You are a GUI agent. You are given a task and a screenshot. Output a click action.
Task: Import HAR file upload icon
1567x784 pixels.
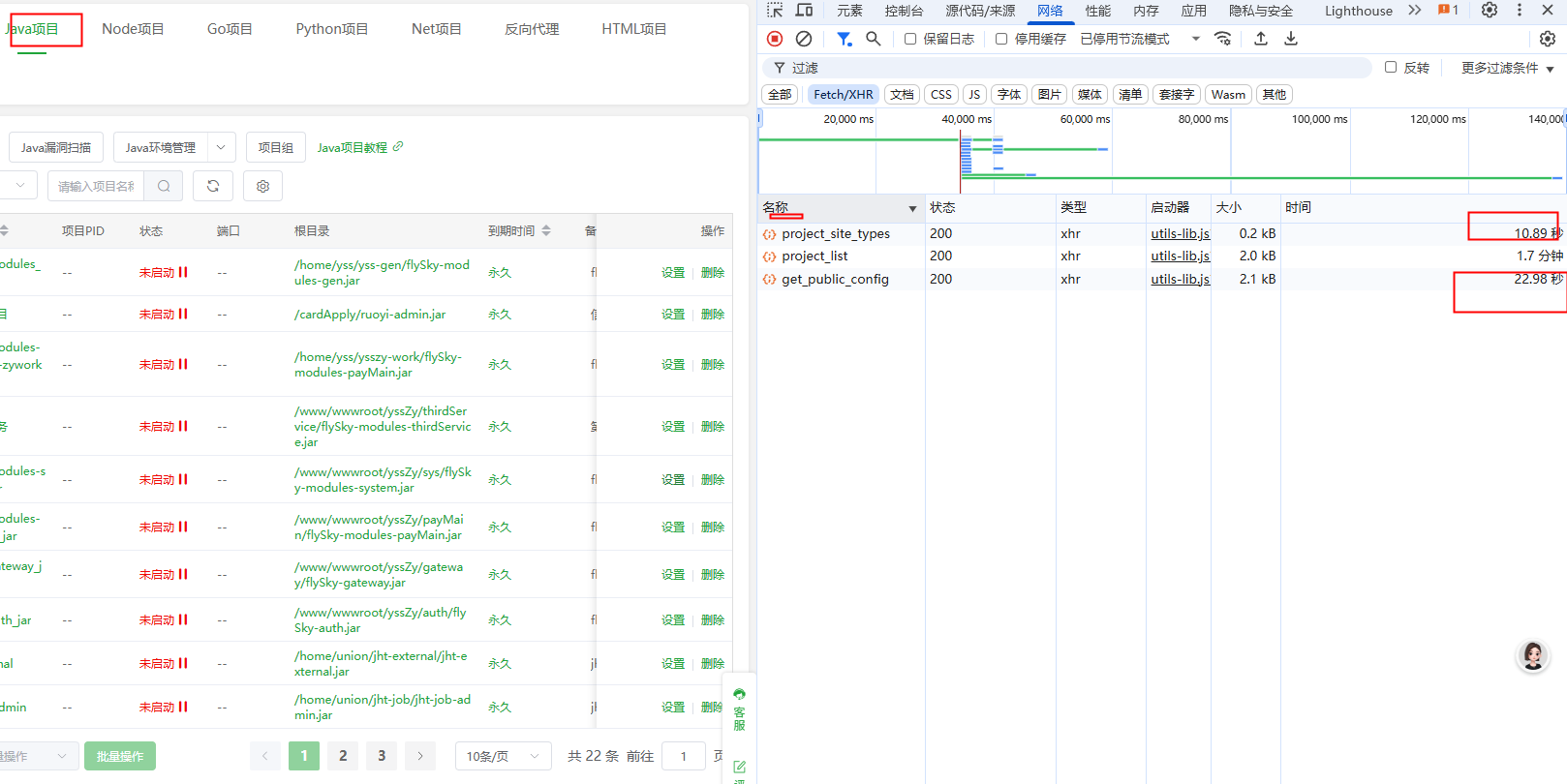click(x=1260, y=39)
